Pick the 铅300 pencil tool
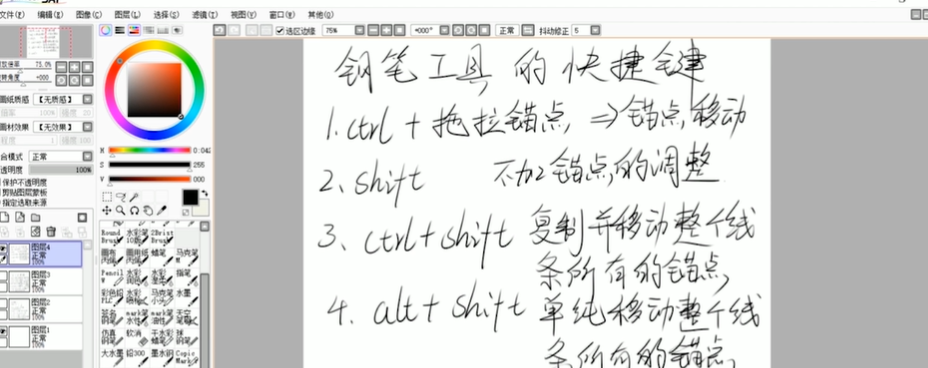 [136, 357]
